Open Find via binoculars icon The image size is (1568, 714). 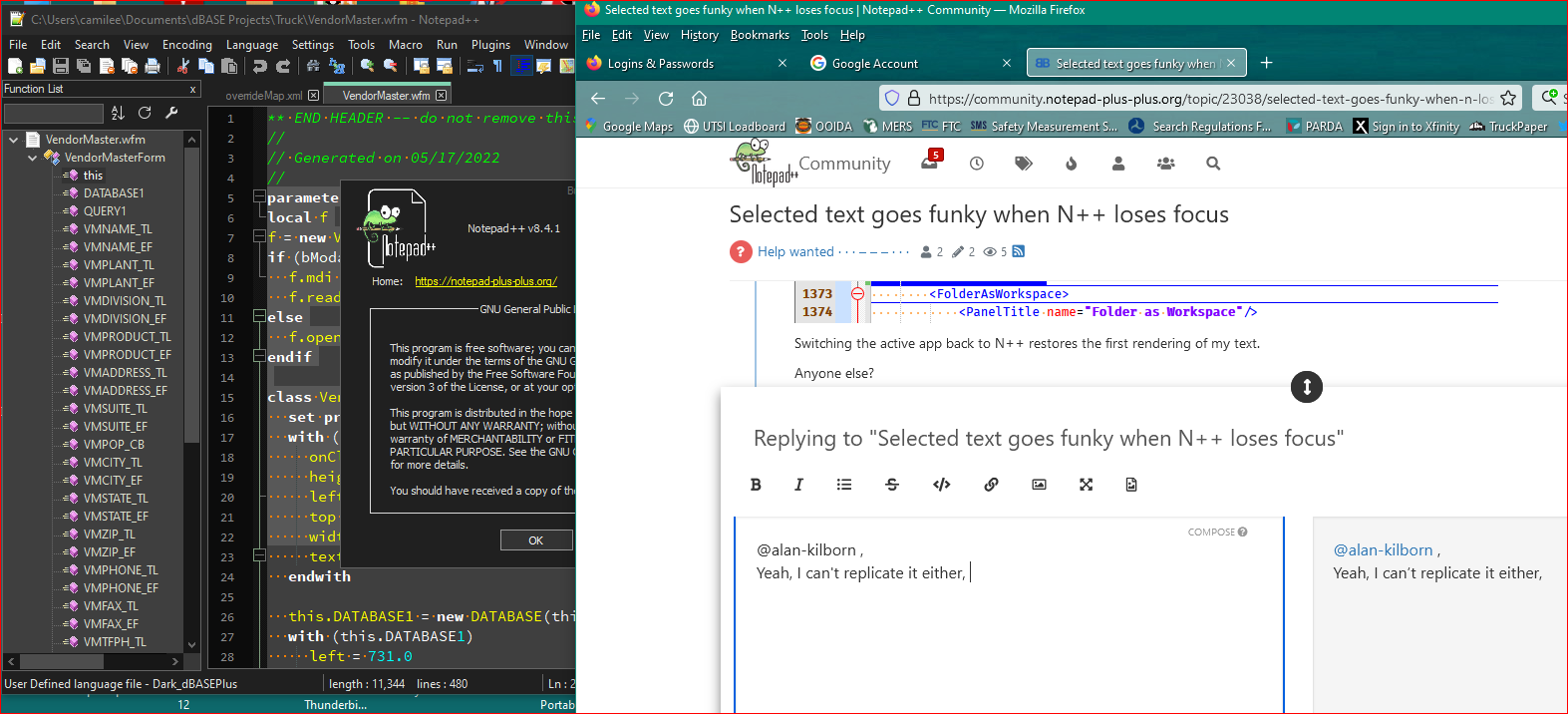click(x=313, y=66)
